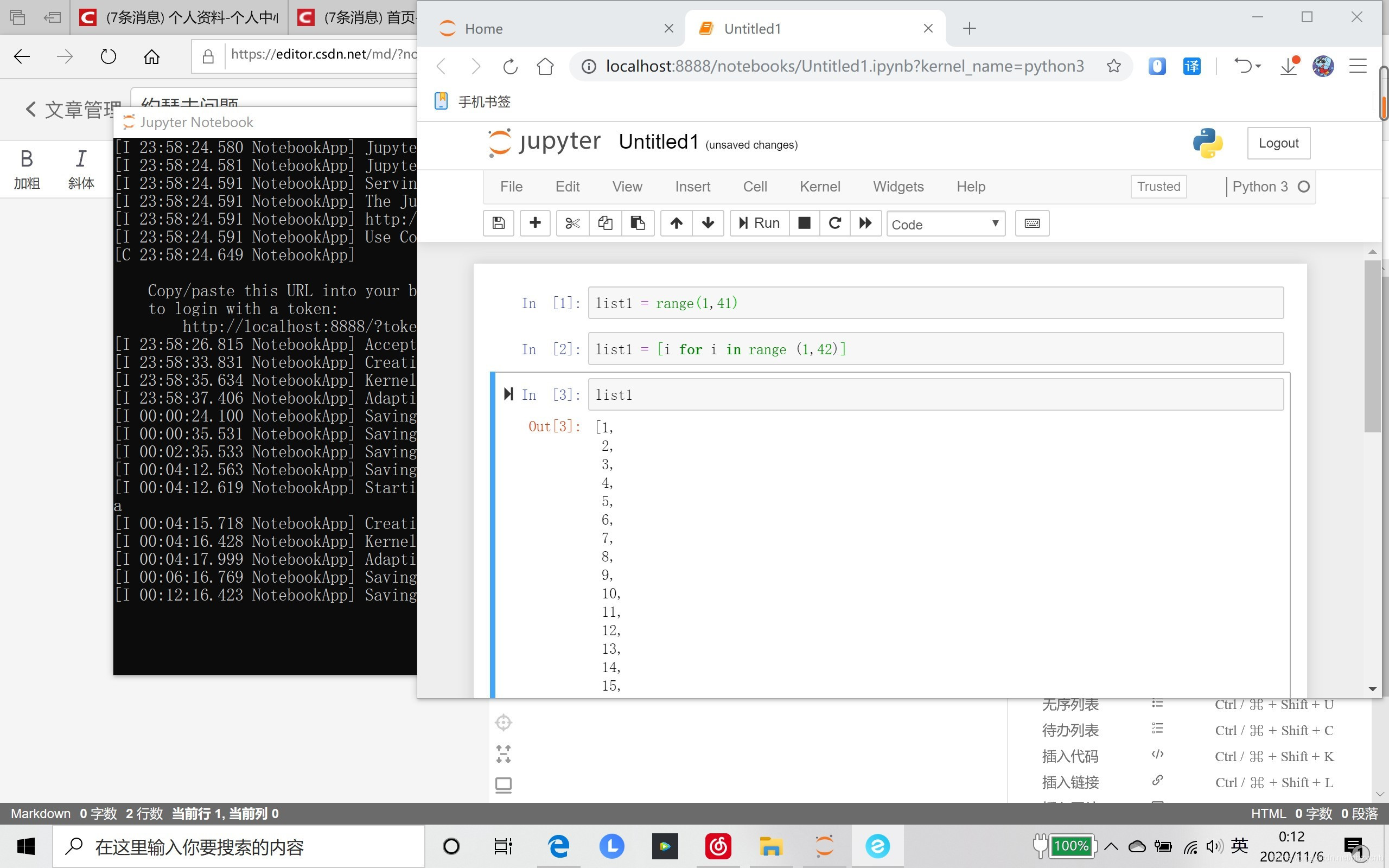Open the browser hamburger menu icon
The width and height of the screenshot is (1389, 868).
coord(1358,66)
